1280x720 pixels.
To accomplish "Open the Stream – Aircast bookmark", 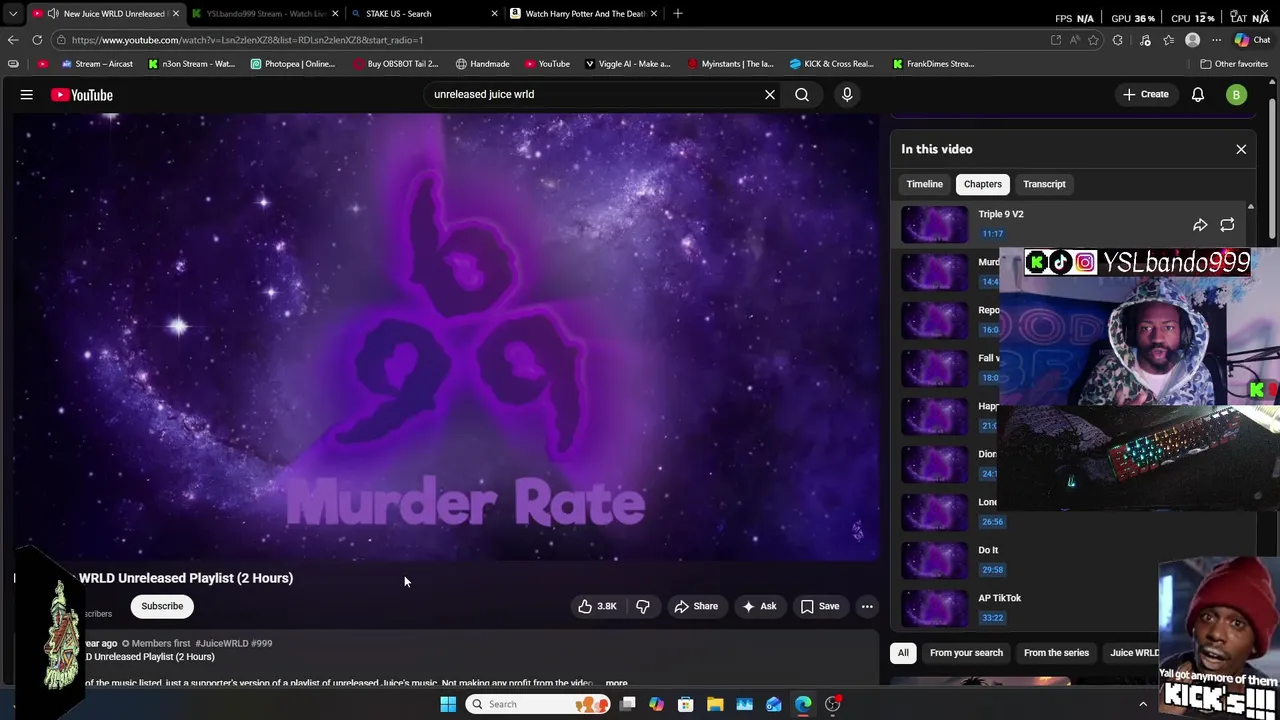I will tap(97, 64).
